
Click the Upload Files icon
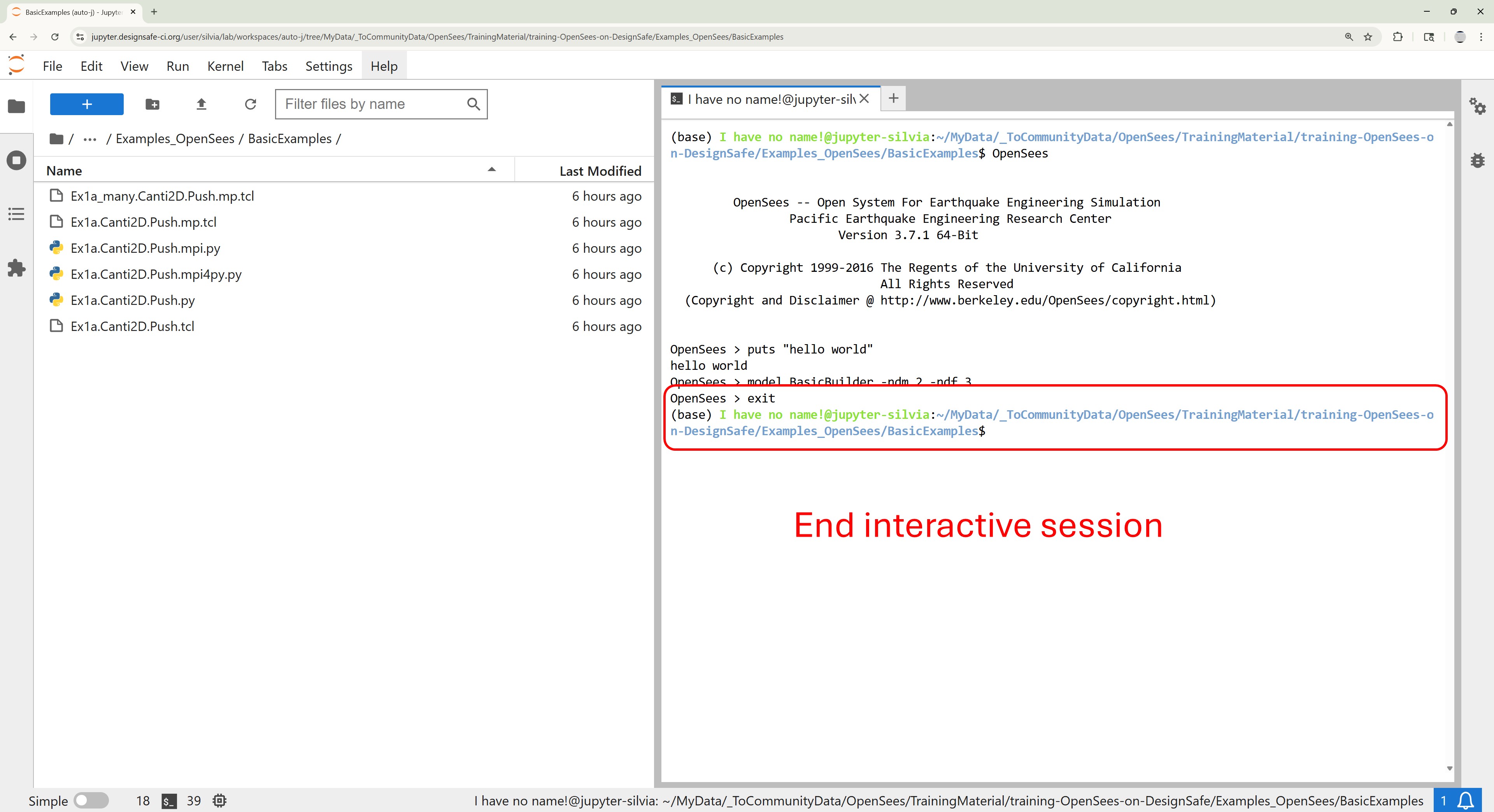coord(201,104)
